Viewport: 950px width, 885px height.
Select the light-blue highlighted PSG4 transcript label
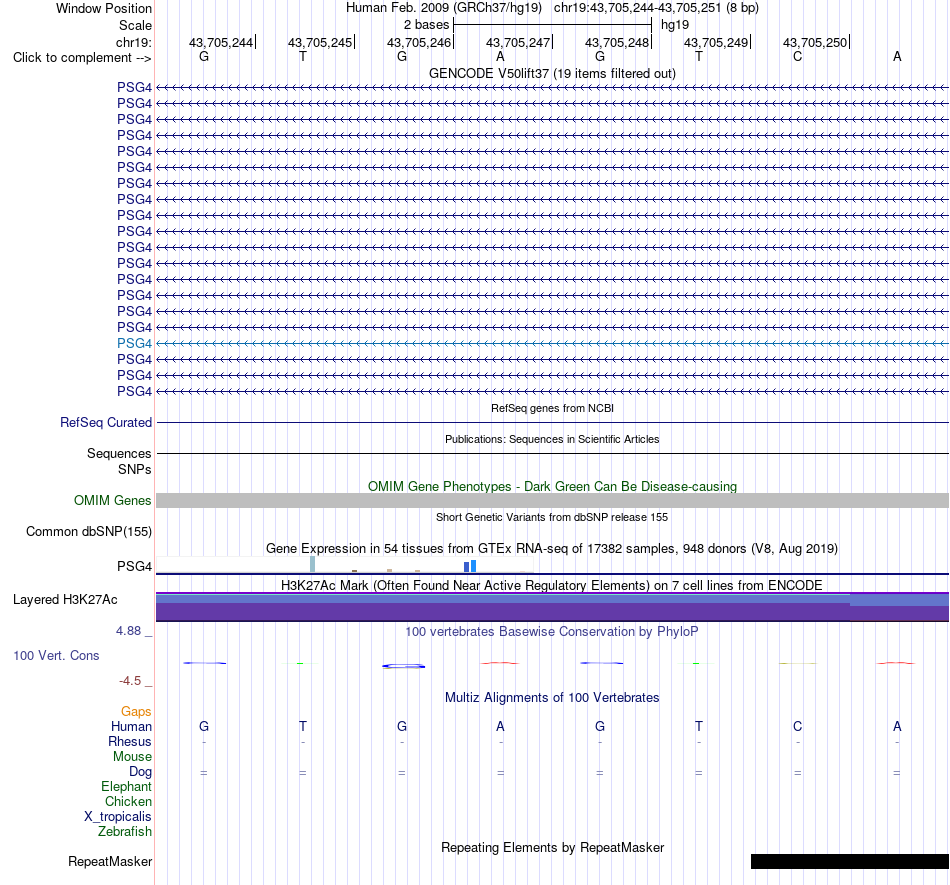pos(135,343)
